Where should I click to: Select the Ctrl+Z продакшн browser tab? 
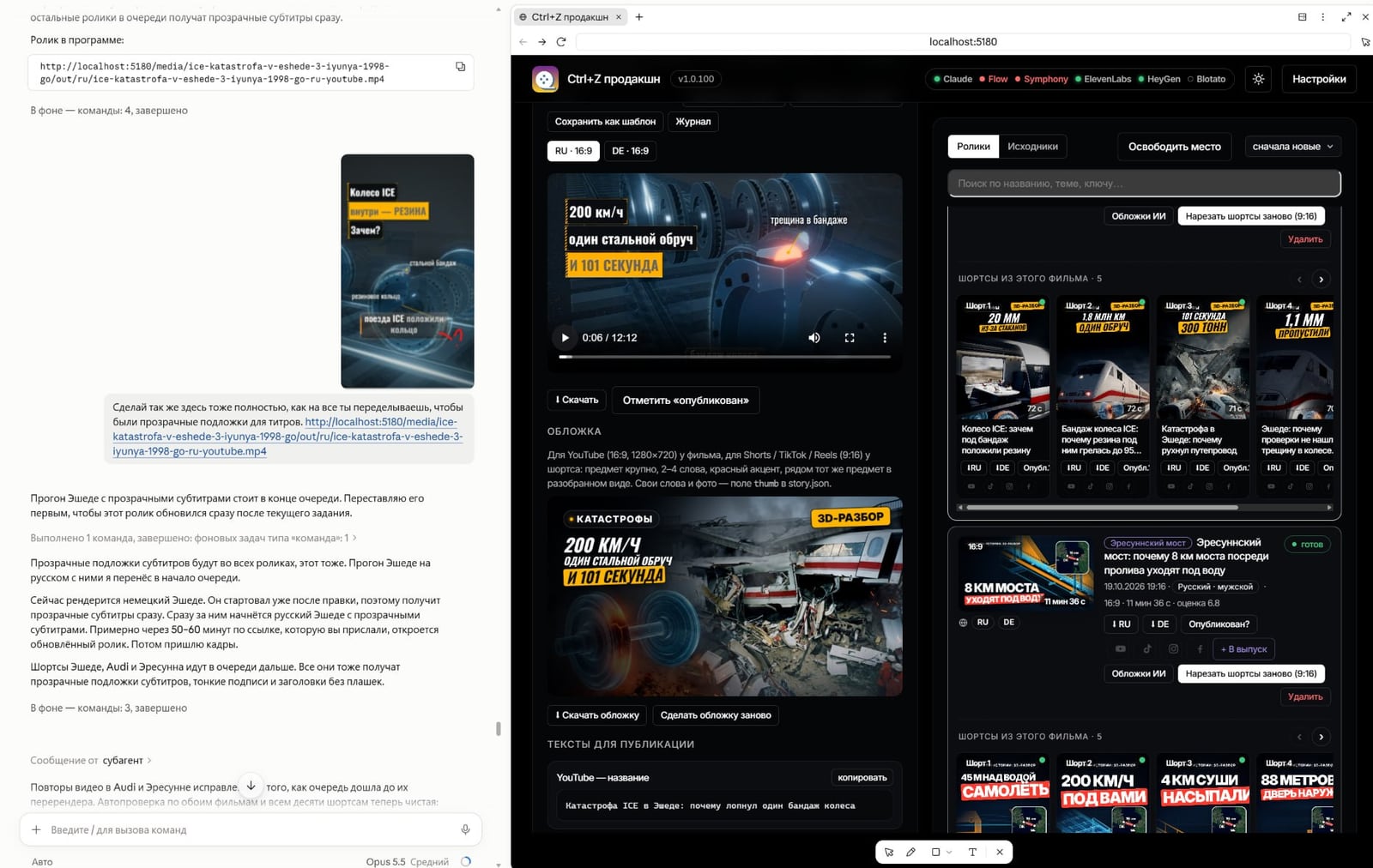[570, 16]
